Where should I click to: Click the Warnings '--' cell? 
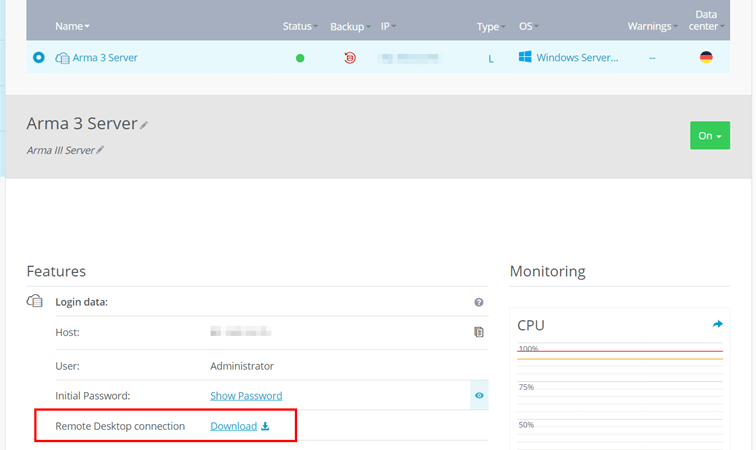652,58
